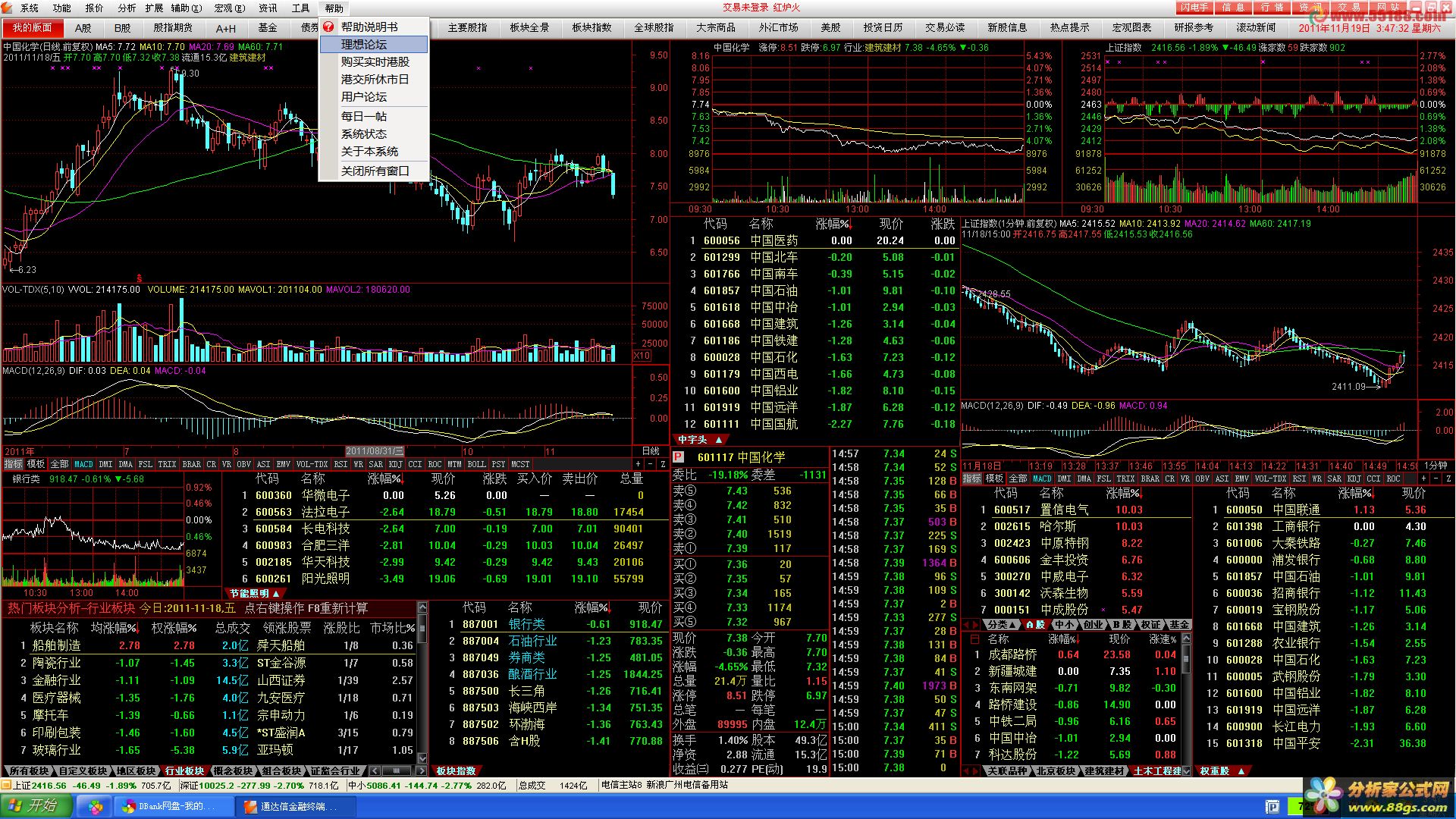Select 帮助说明书 in the help menu
Viewport: 1456px width, 819px height.
[x=373, y=27]
